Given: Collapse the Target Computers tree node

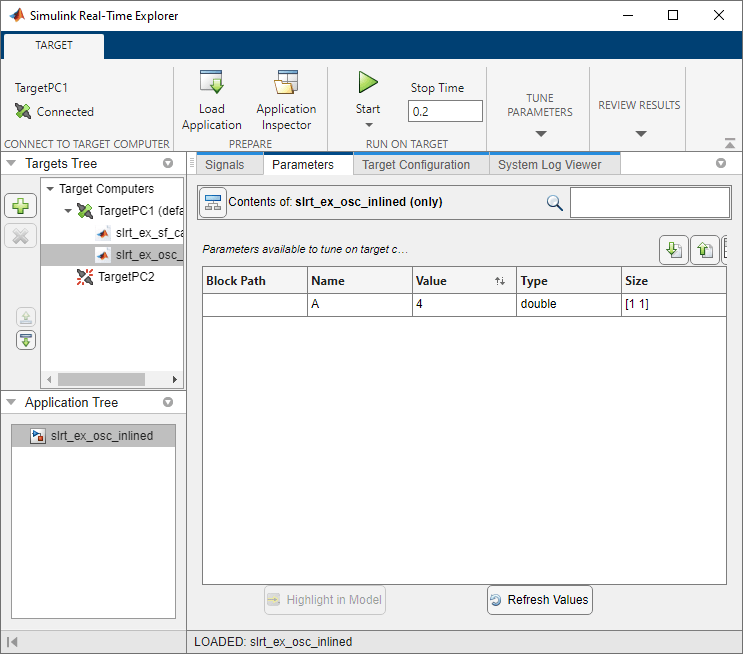Looking at the screenshot, I should tap(50, 189).
